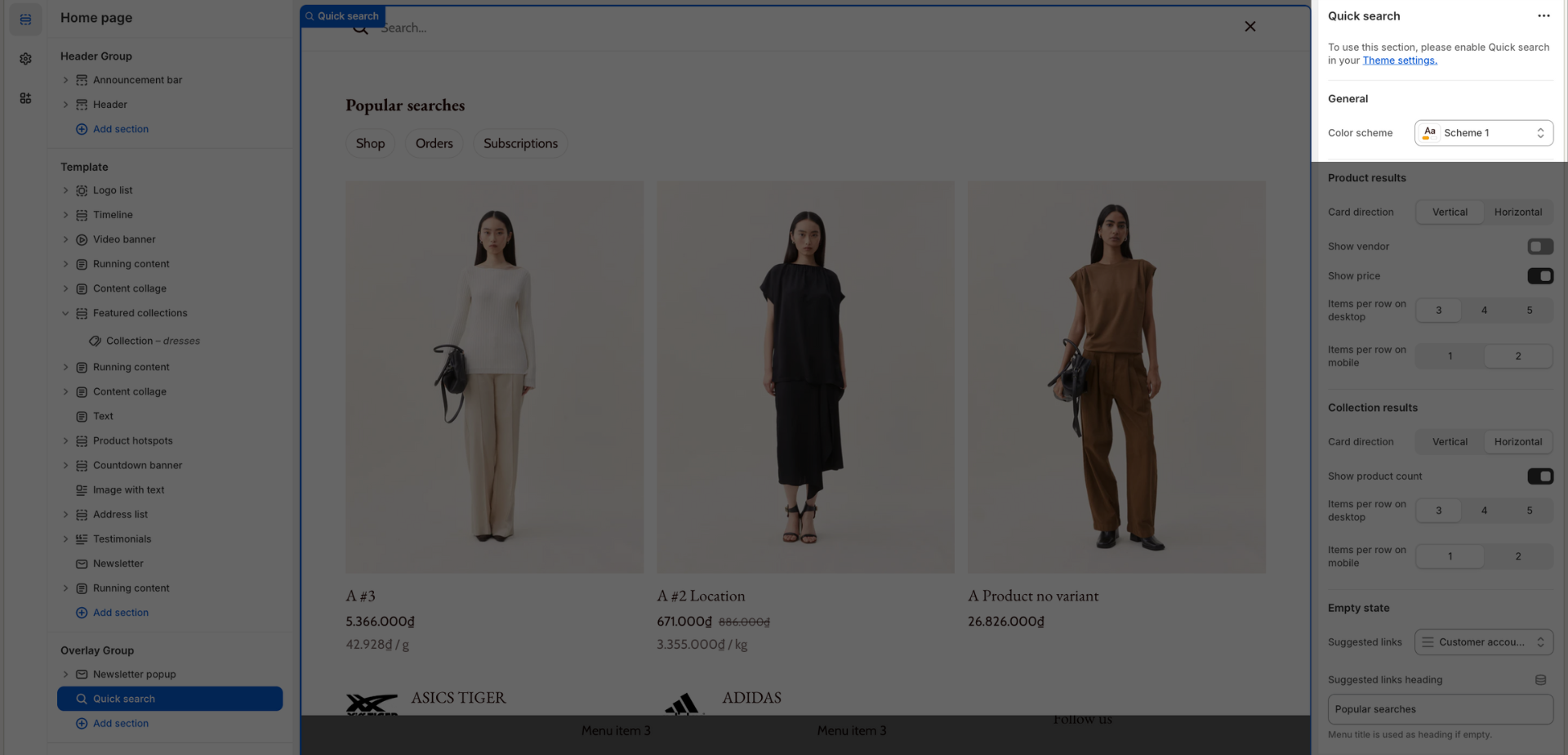Viewport: 1568px width, 755px height.
Task: Click the three-dot menu beside Quick search
Action: [1543, 16]
